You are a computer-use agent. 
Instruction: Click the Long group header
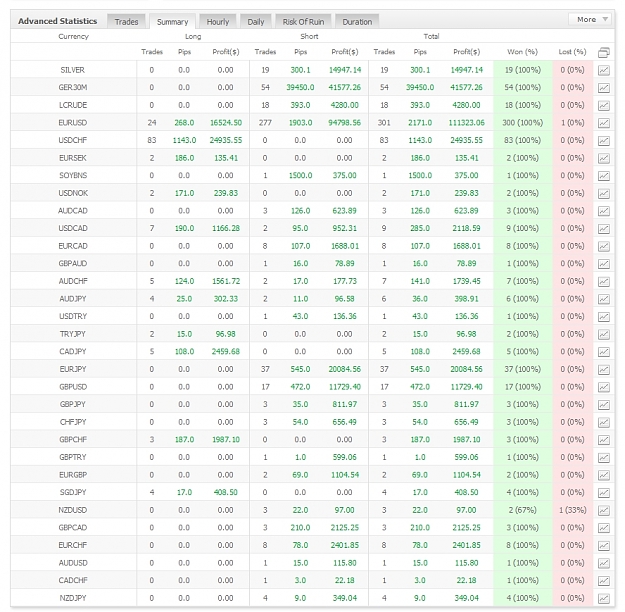point(193,36)
